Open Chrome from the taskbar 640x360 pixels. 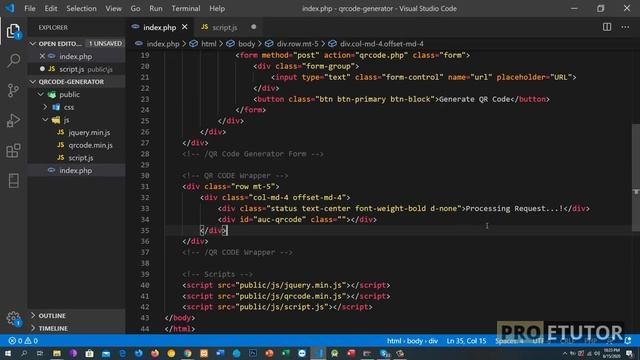[x=187, y=353]
